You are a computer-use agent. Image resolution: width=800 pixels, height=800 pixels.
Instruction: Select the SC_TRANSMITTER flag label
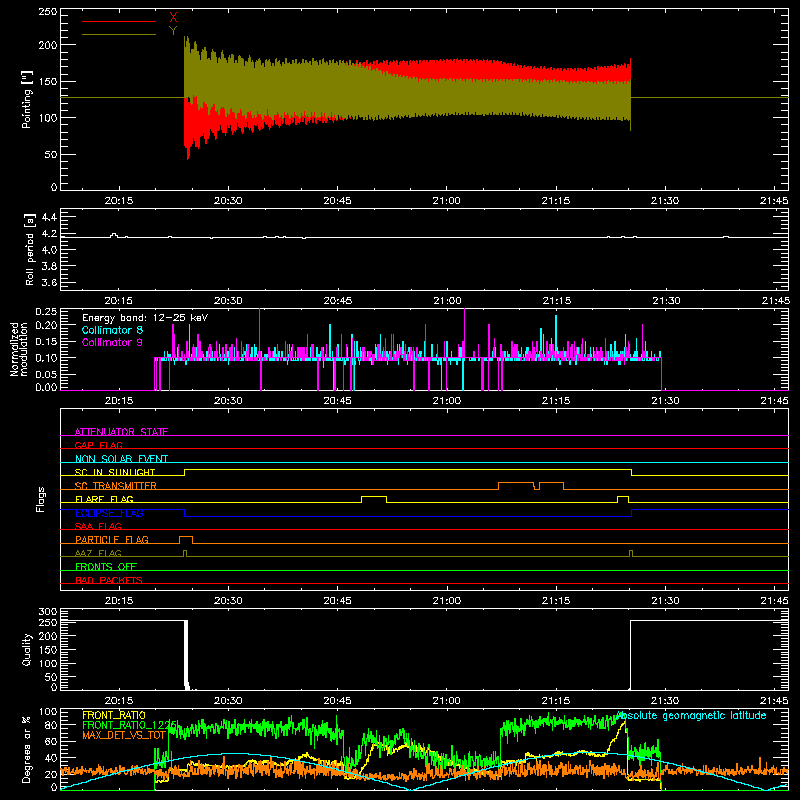pyautogui.click(x=116, y=486)
